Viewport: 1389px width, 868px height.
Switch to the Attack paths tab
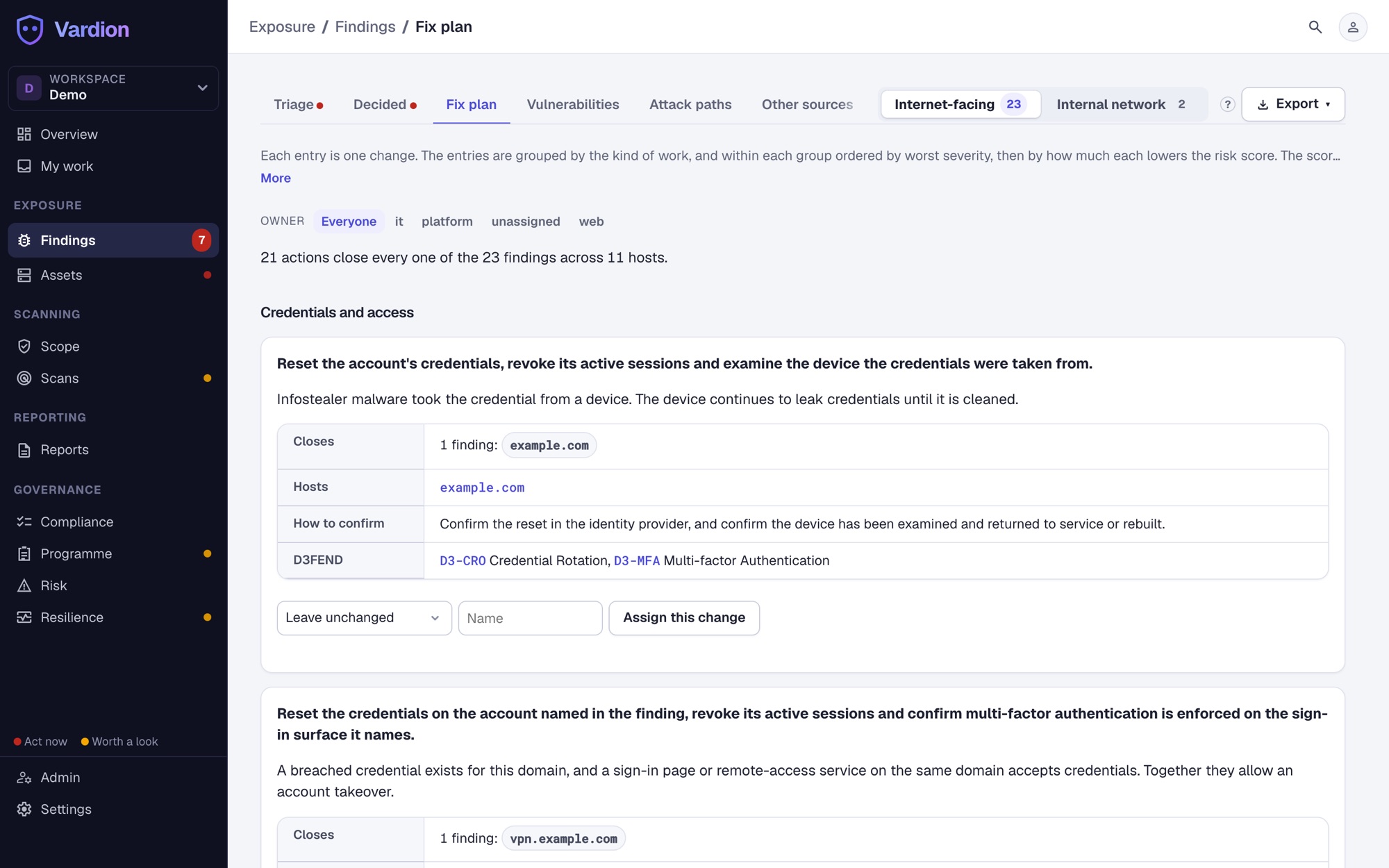(x=690, y=104)
